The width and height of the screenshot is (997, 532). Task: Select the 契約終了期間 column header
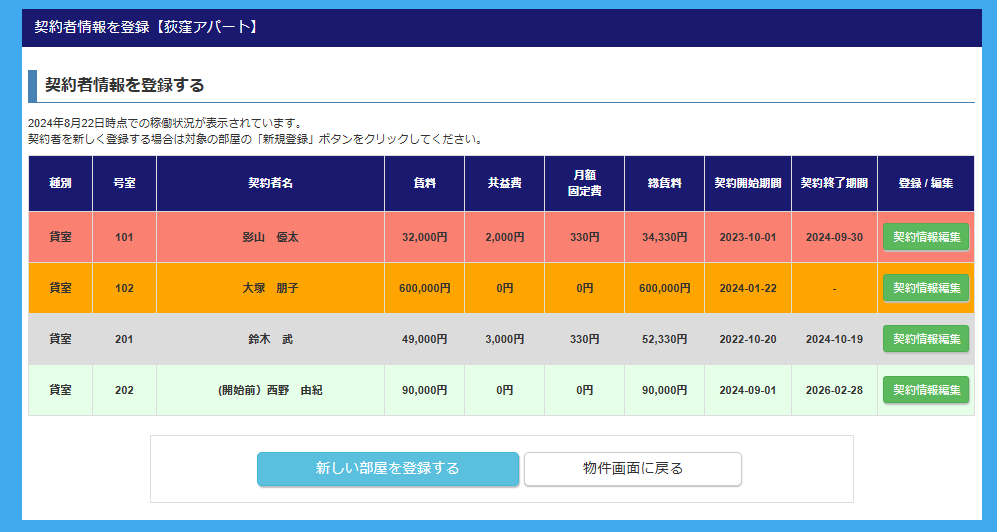click(x=834, y=184)
